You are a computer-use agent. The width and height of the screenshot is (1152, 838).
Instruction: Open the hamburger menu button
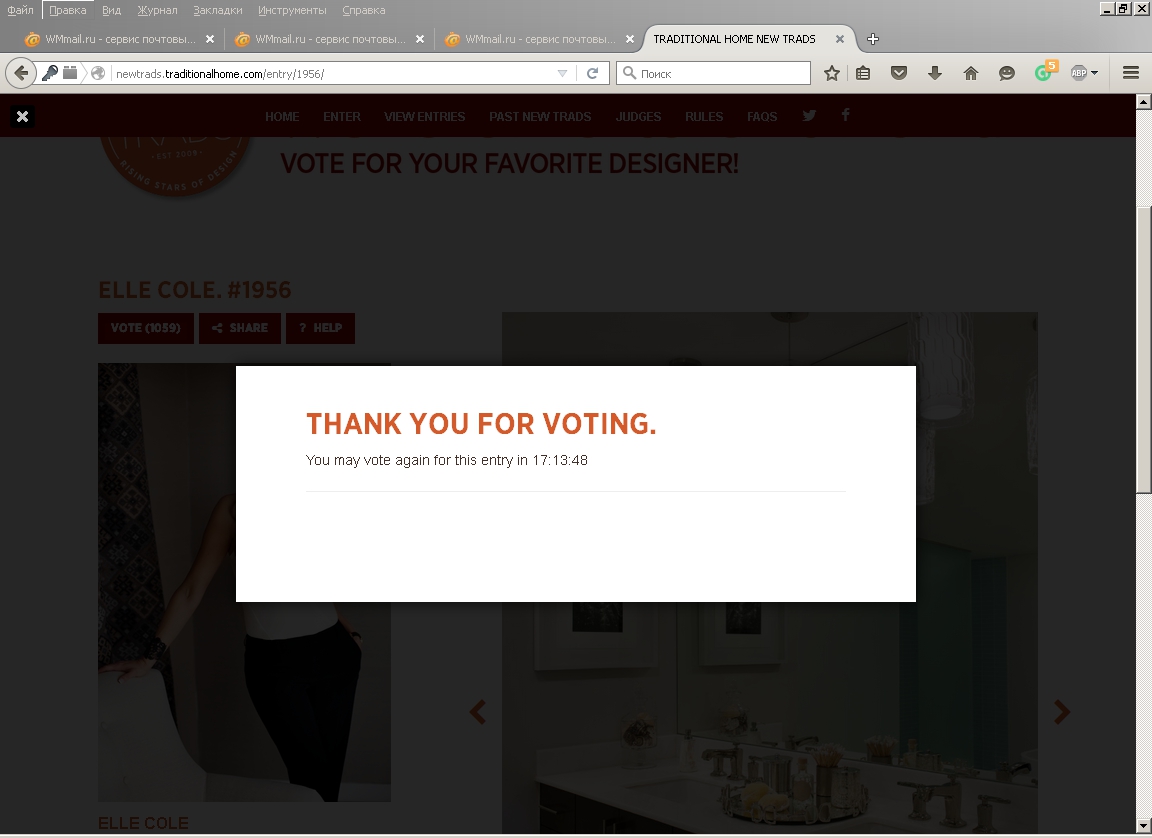click(1131, 73)
